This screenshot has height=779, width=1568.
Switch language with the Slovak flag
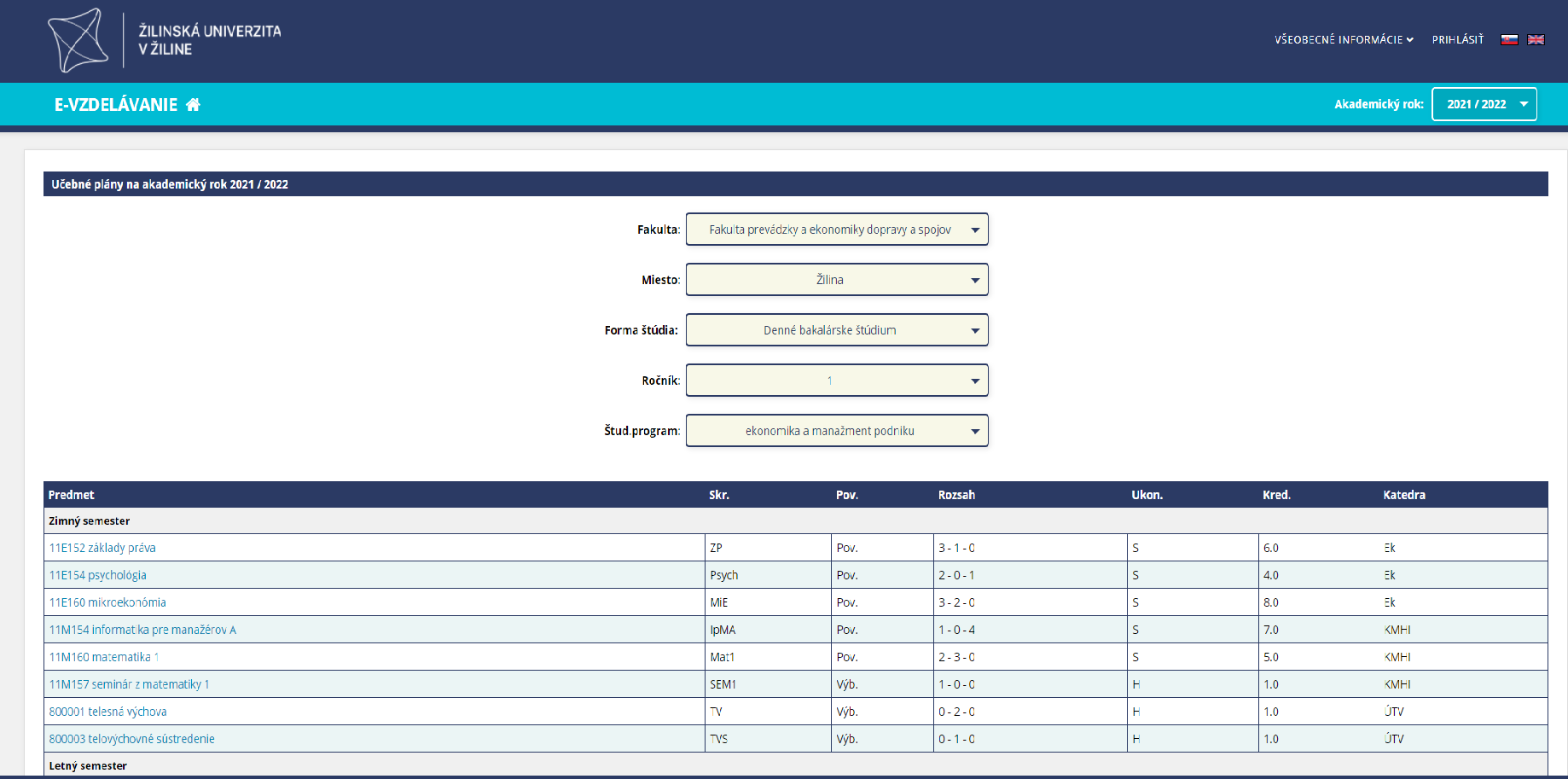pos(1509,39)
